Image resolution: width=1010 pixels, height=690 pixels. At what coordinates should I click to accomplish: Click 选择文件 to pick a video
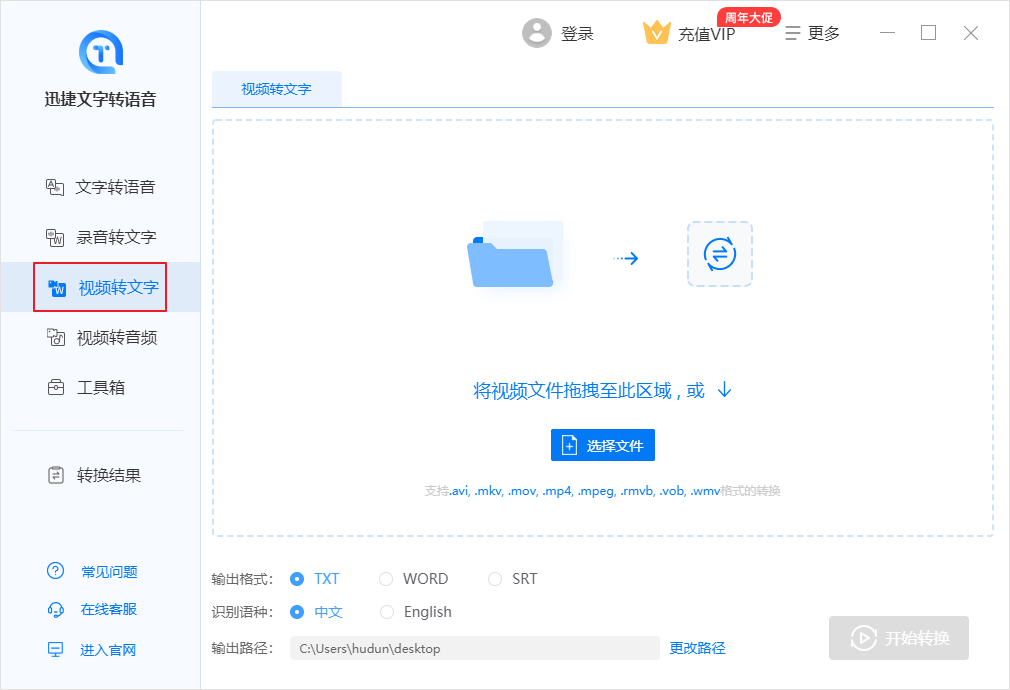click(602, 444)
